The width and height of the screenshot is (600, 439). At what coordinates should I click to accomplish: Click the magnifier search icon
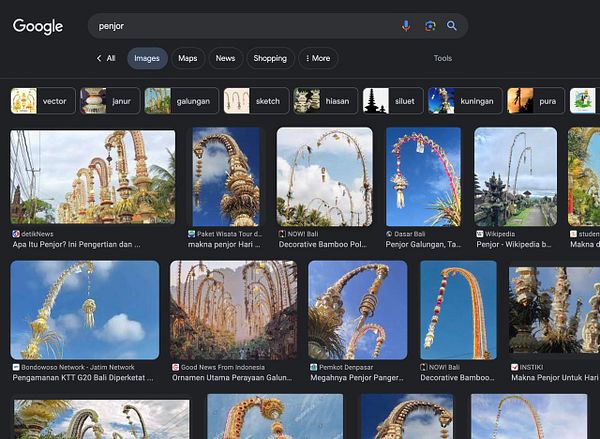point(452,26)
